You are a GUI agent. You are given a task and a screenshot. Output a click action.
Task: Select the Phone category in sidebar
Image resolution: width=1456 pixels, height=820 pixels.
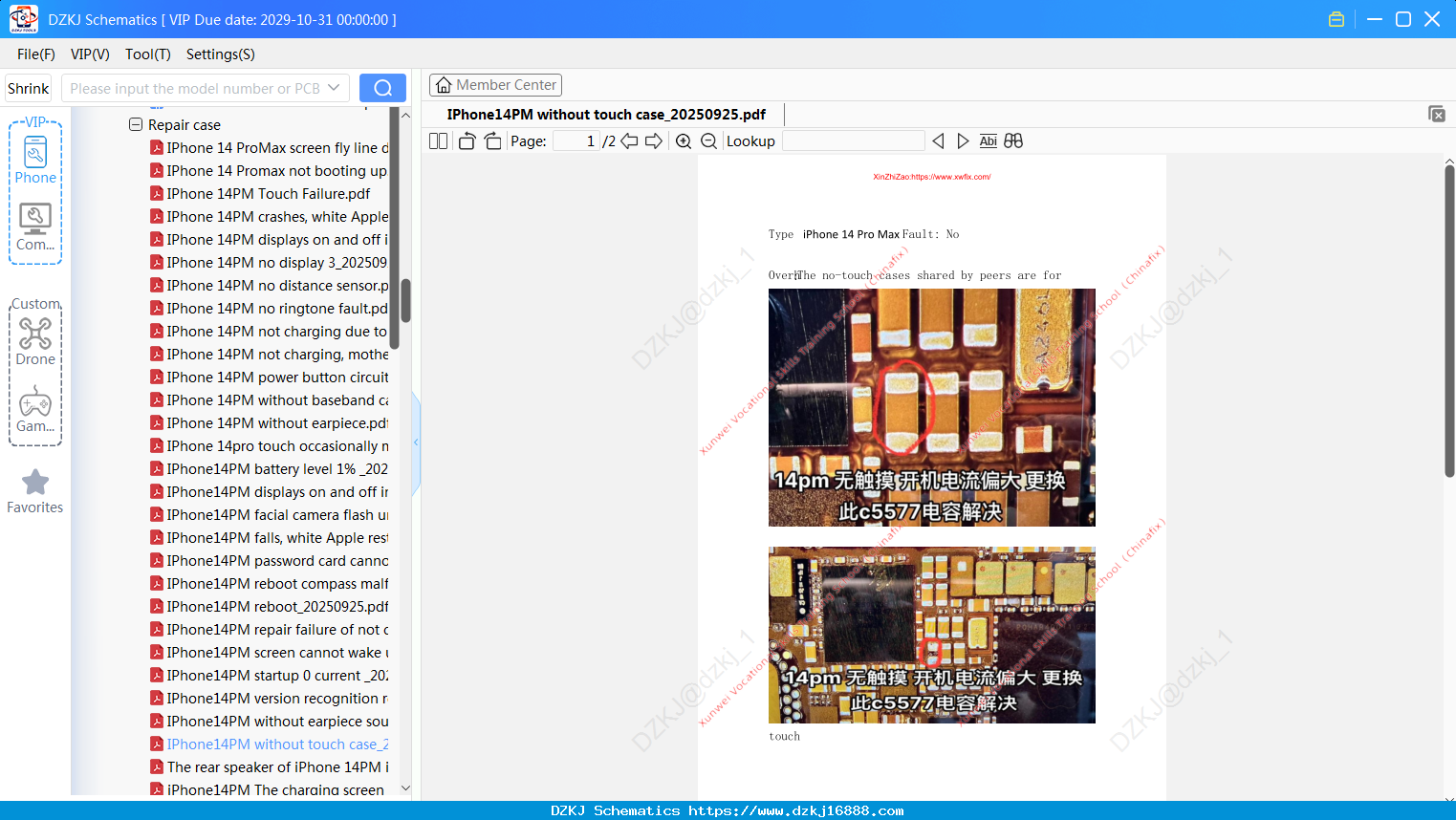click(35, 158)
